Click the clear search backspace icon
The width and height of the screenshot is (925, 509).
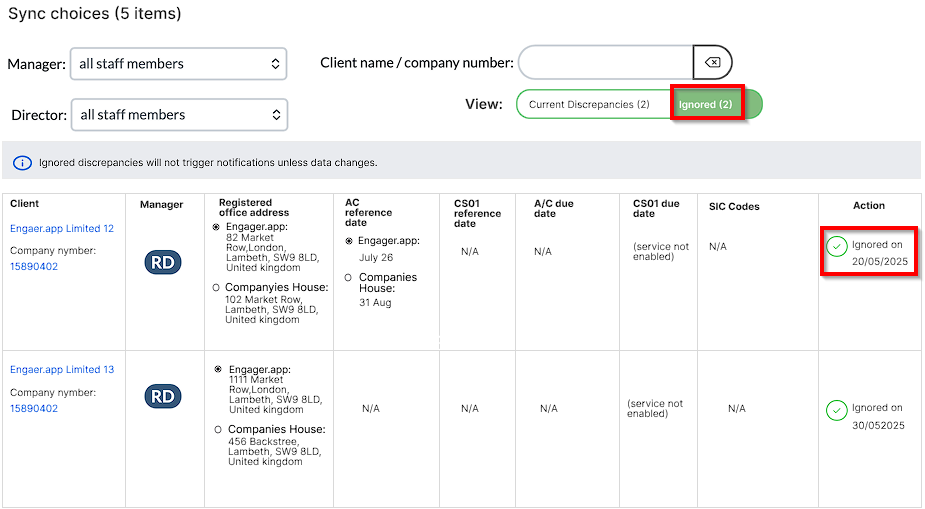click(712, 63)
